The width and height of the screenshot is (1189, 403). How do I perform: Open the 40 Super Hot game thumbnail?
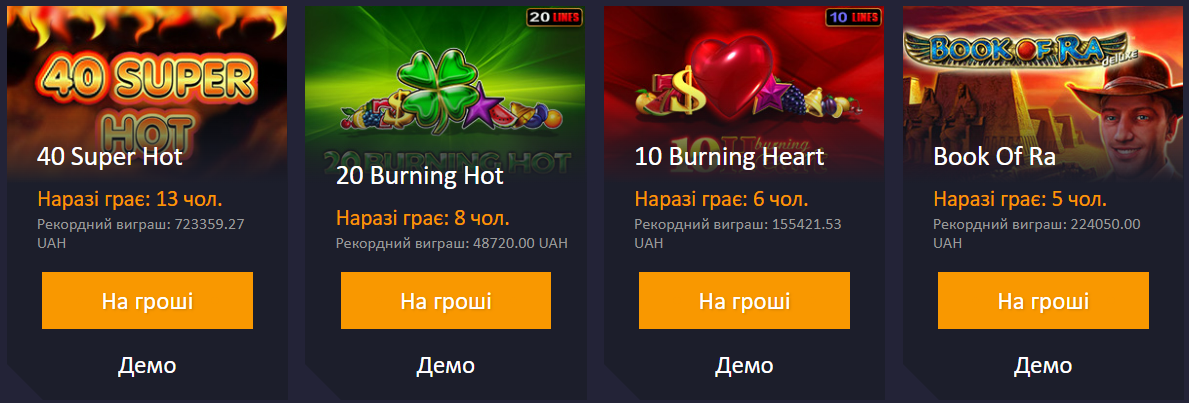[x=147, y=91]
